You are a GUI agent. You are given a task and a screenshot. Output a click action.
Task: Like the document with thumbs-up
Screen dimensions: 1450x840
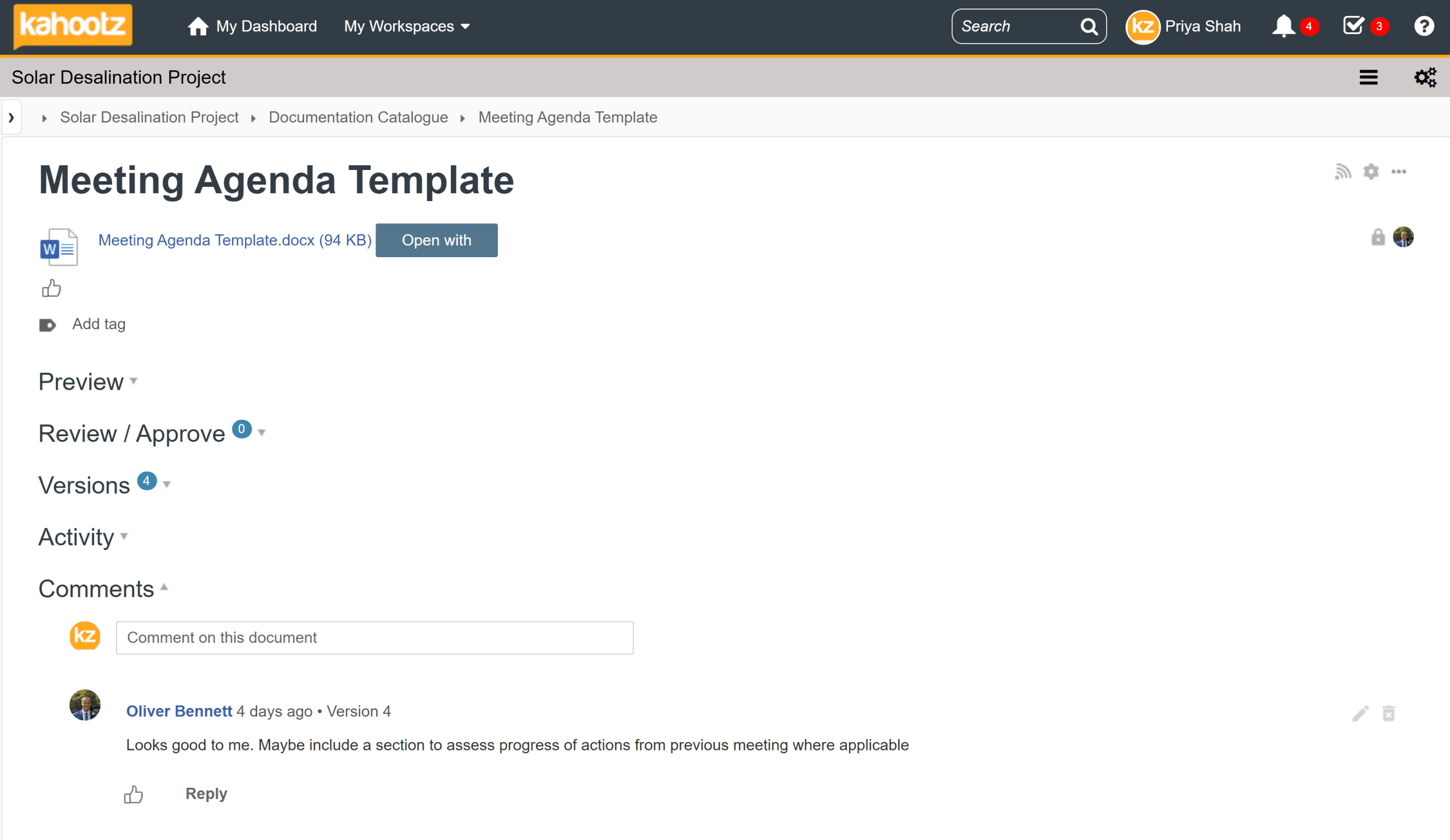(51, 288)
